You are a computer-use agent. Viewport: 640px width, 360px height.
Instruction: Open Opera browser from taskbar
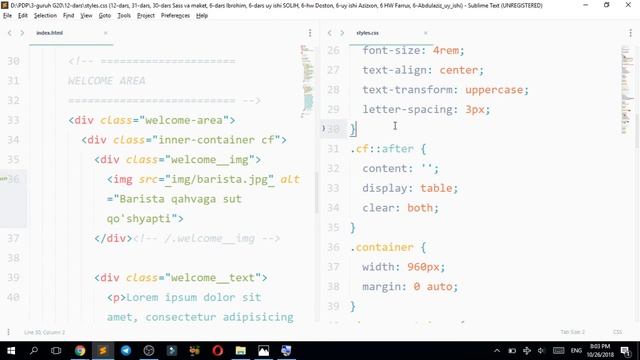pyautogui.click(x=218, y=351)
